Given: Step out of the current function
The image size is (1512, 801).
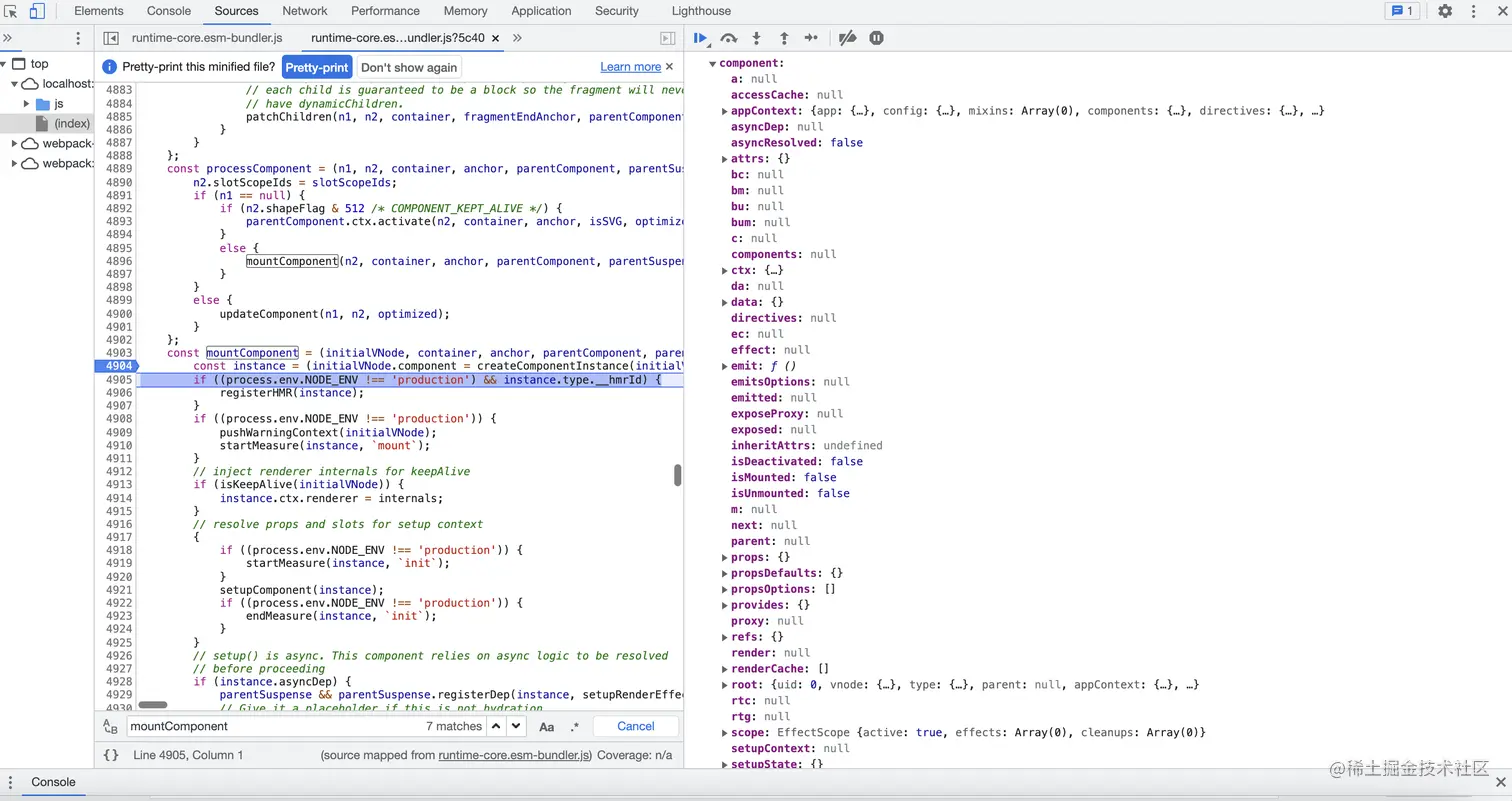Looking at the screenshot, I should 784,38.
